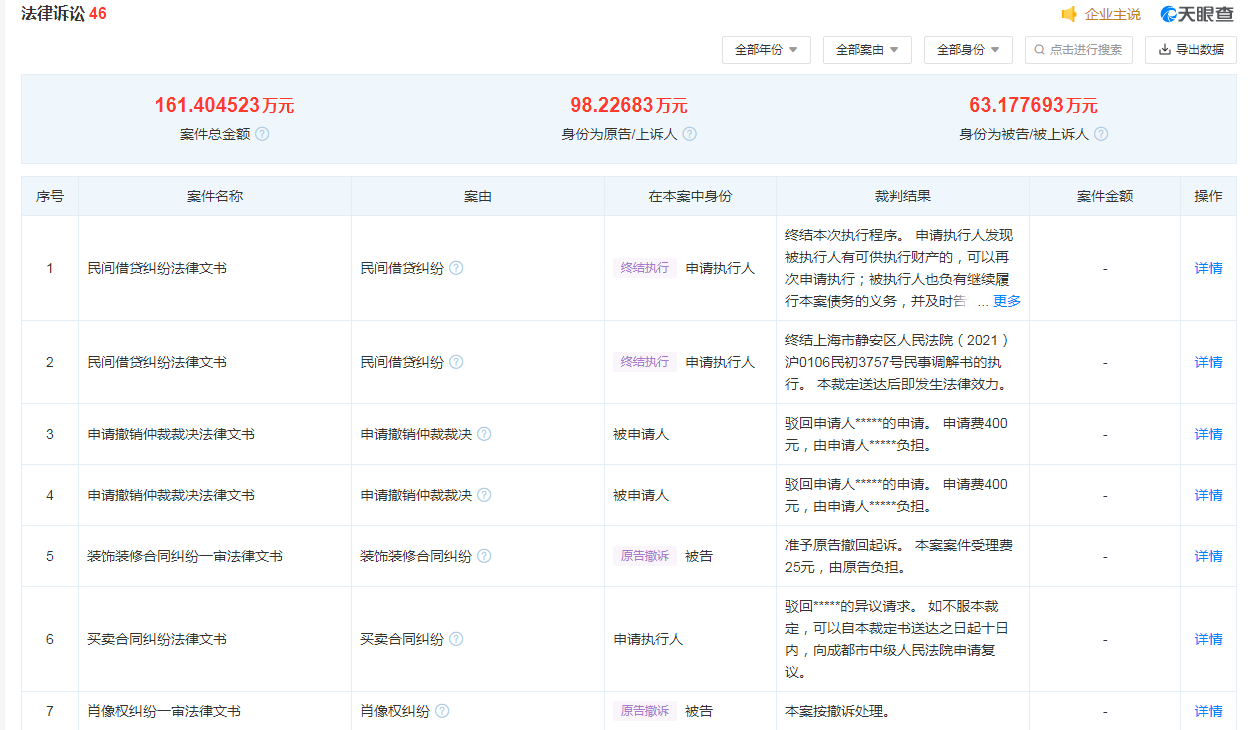Open the 全部年份 dropdown filter
This screenshot has width=1252, height=730.
[x=766, y=50]
